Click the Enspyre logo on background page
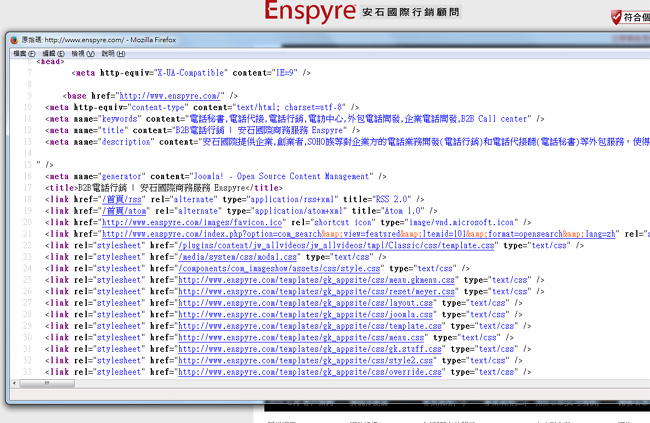The height and width of the screenshot is (423, 650). (310, 11)
